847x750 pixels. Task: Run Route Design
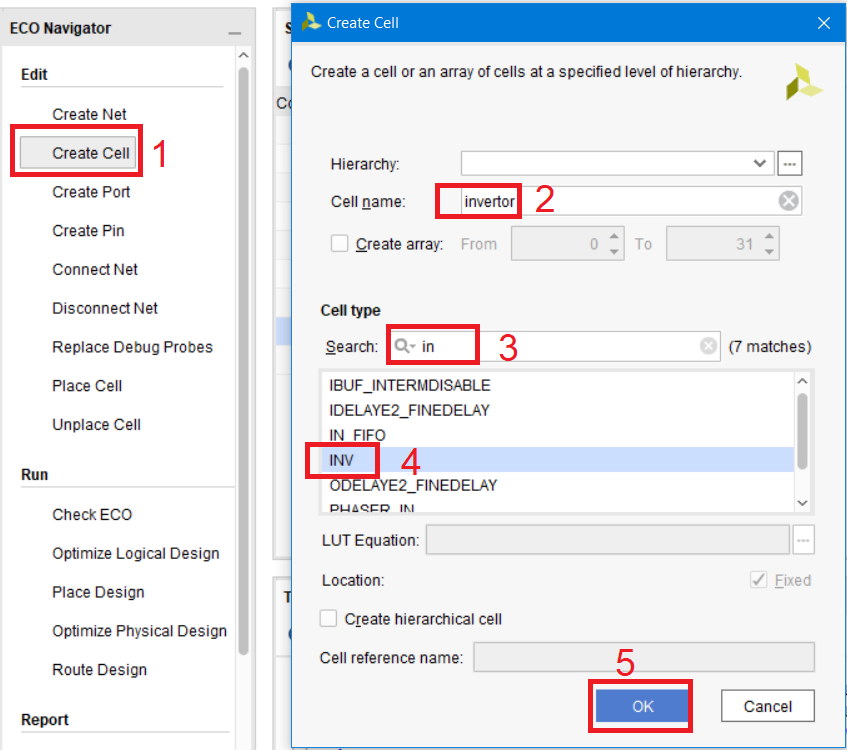[x=99, y=670]
